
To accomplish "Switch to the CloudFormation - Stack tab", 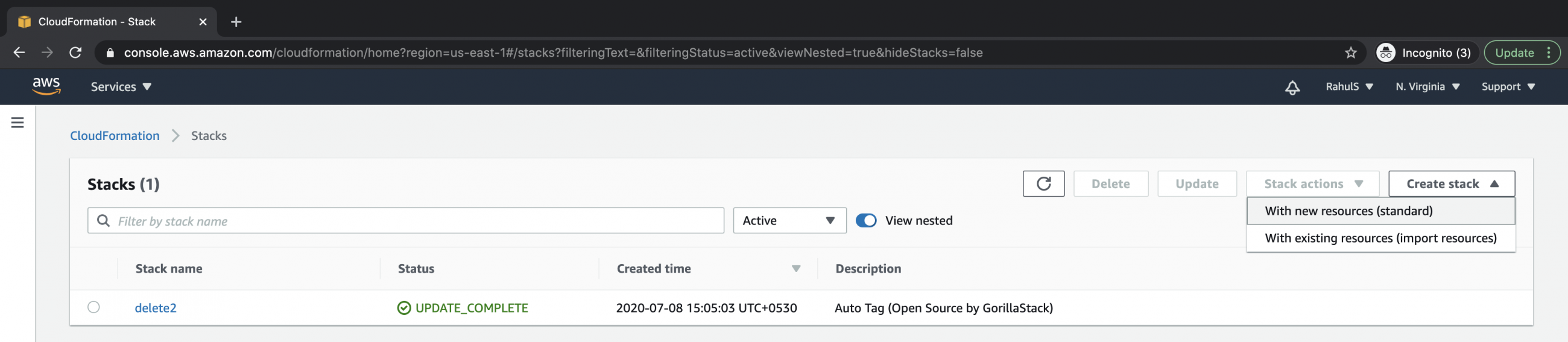I will 112,22.
